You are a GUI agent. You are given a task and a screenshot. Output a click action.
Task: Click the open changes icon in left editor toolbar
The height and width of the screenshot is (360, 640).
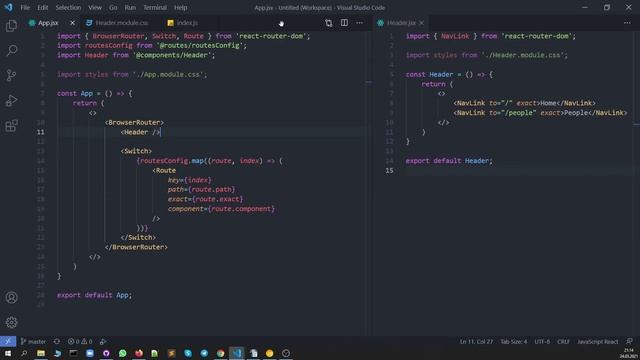(329, 23)
